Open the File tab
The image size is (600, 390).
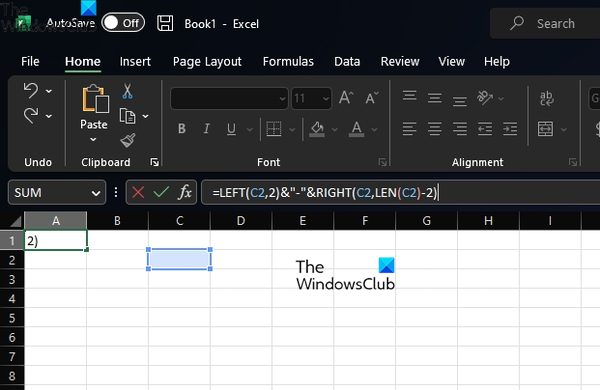30,61
